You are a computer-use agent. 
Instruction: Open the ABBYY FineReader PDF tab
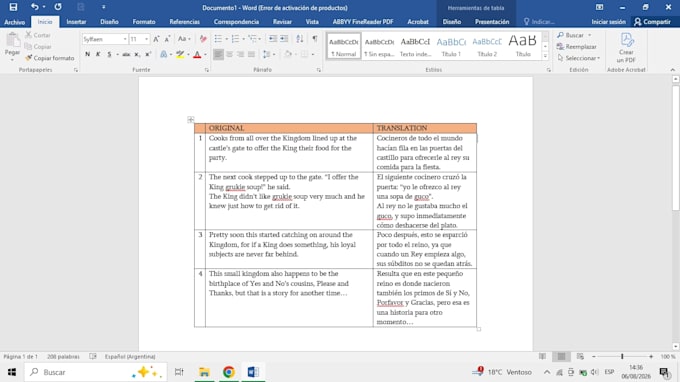[363, 22]
